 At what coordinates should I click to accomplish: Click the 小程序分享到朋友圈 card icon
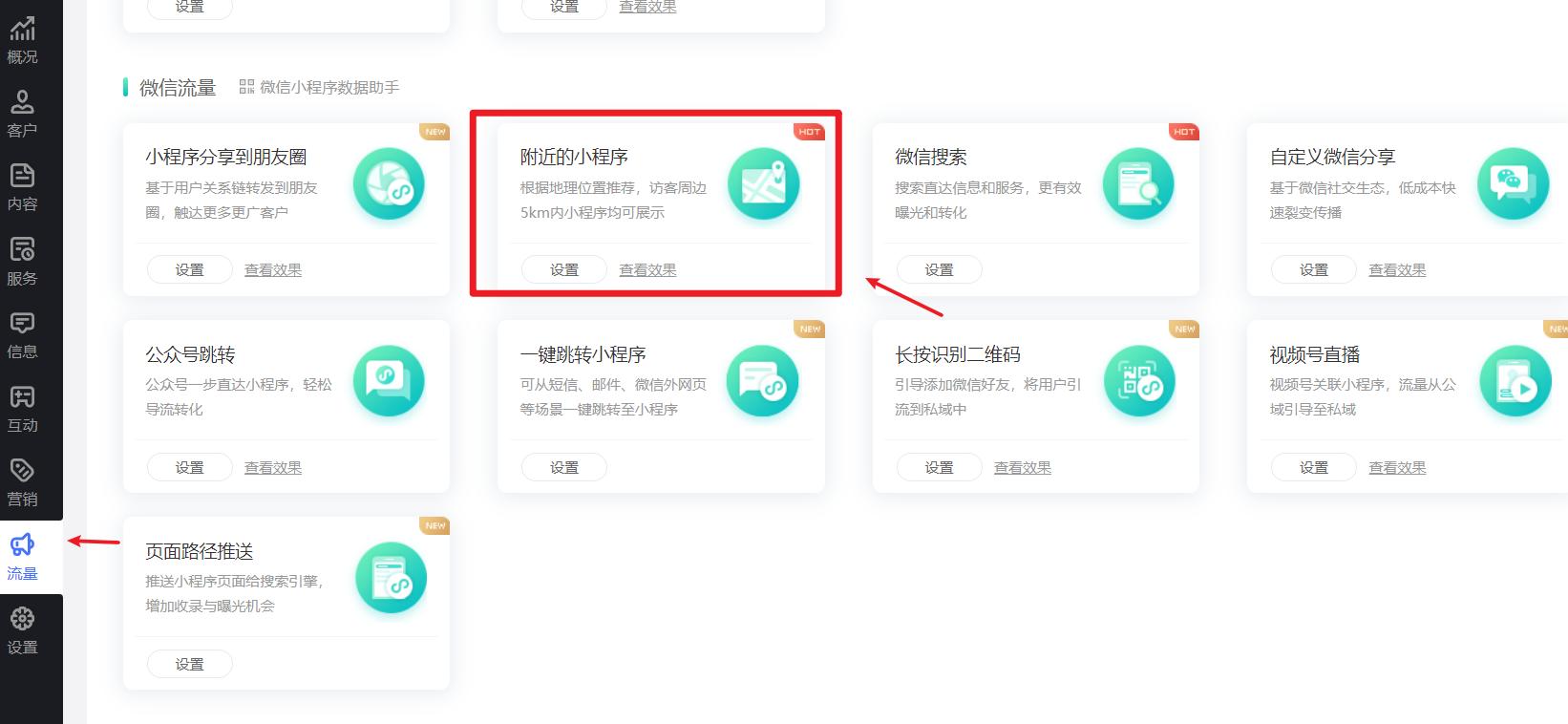point(389,184)
